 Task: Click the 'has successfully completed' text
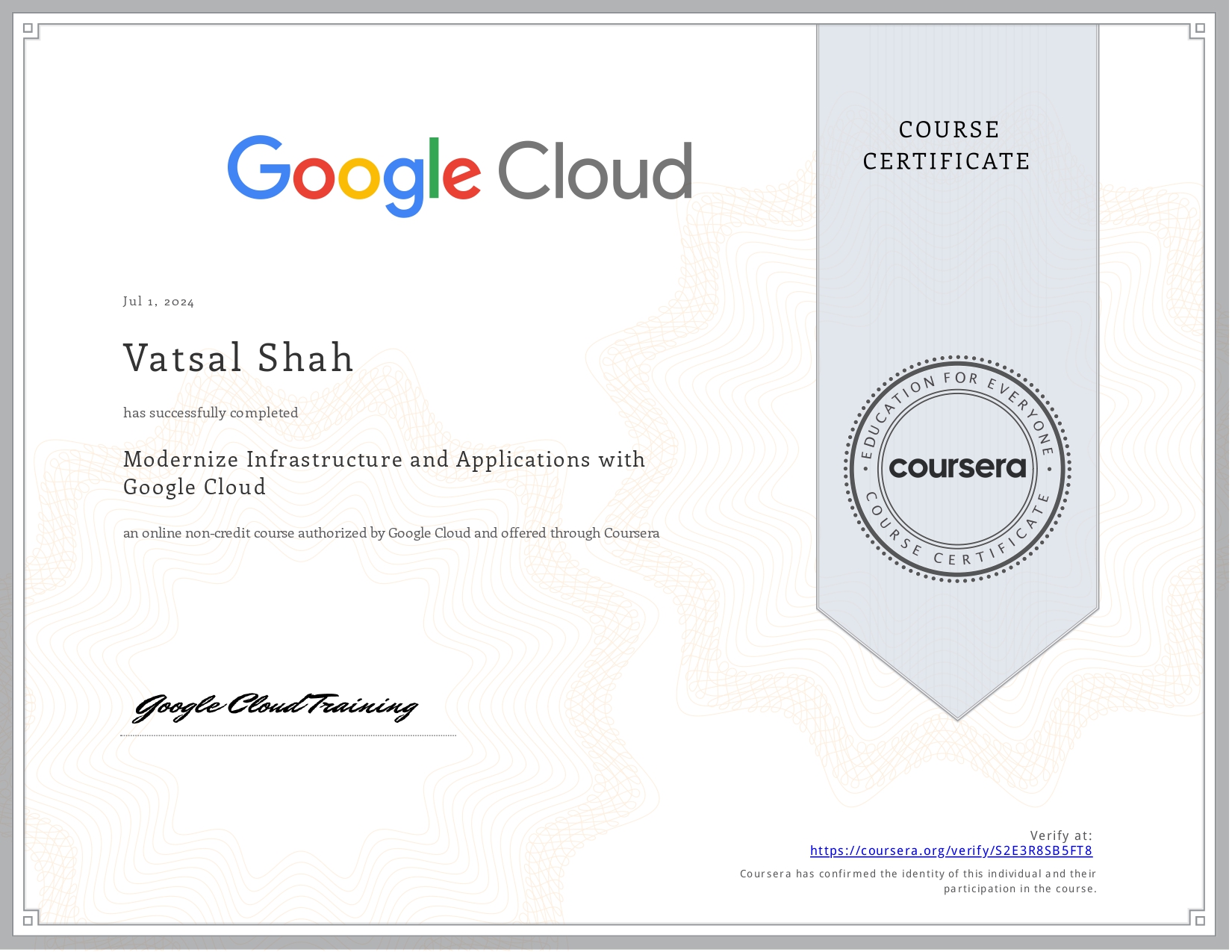[x=211, y=413]
